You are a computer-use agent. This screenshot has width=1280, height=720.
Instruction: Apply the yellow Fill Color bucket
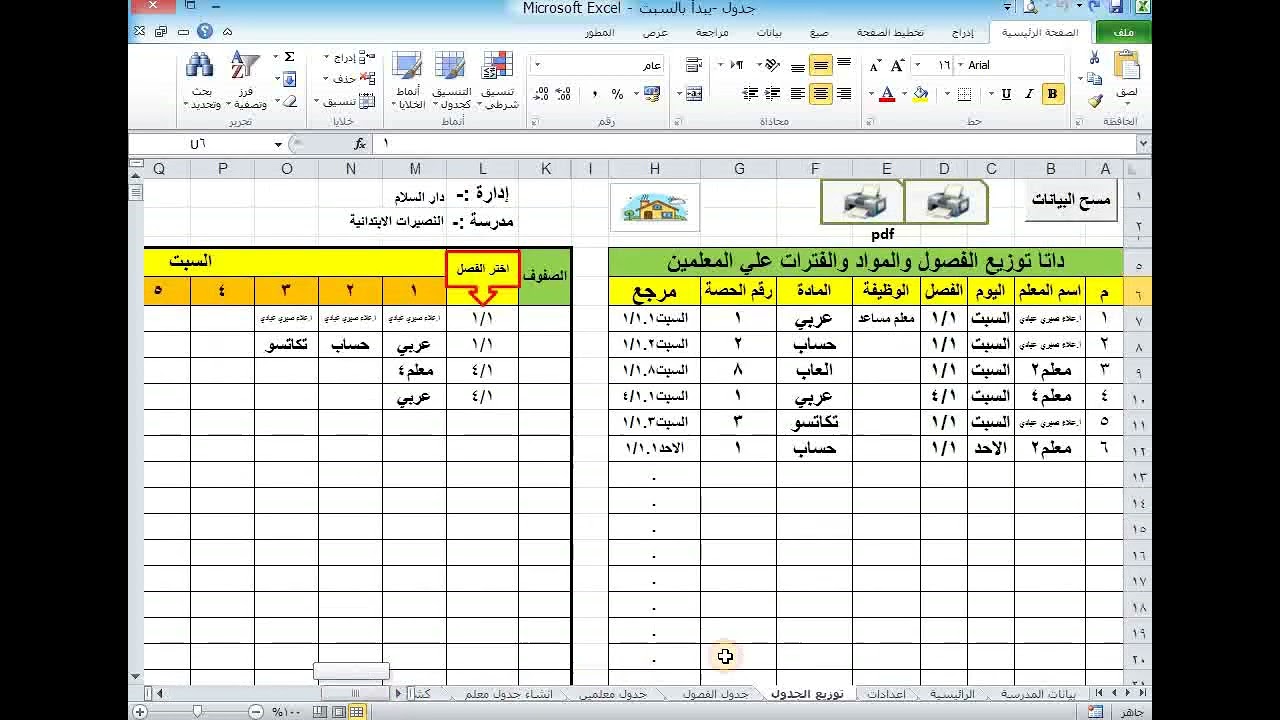(x=921, y=94)
